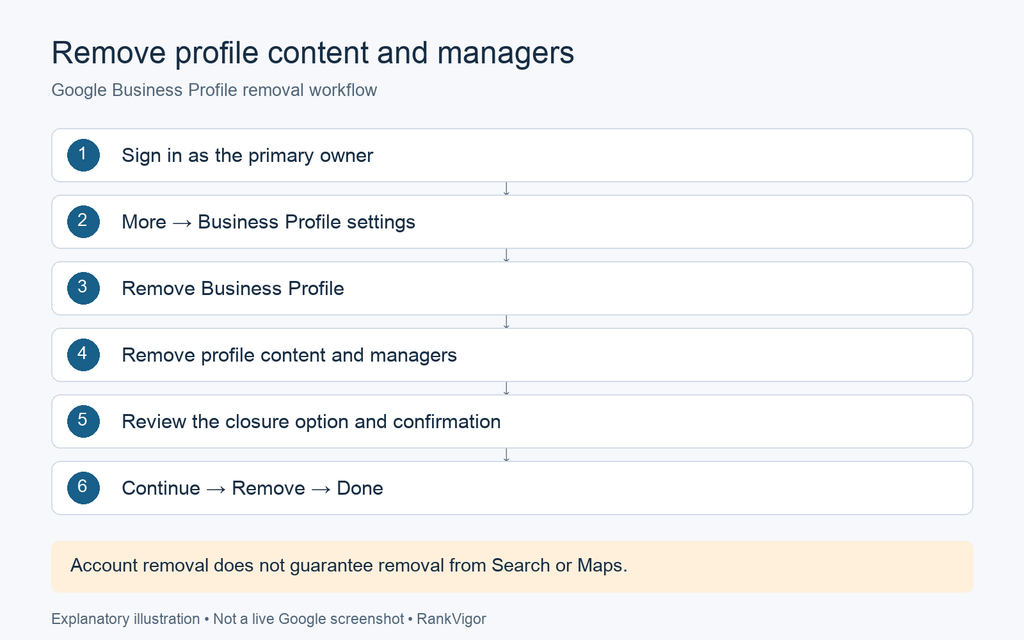Image resolution: width=1024 pixels, height=640 pixels.
Task: Select step 4 "Remove profile content and managers"
Action: tap(512, 355)
